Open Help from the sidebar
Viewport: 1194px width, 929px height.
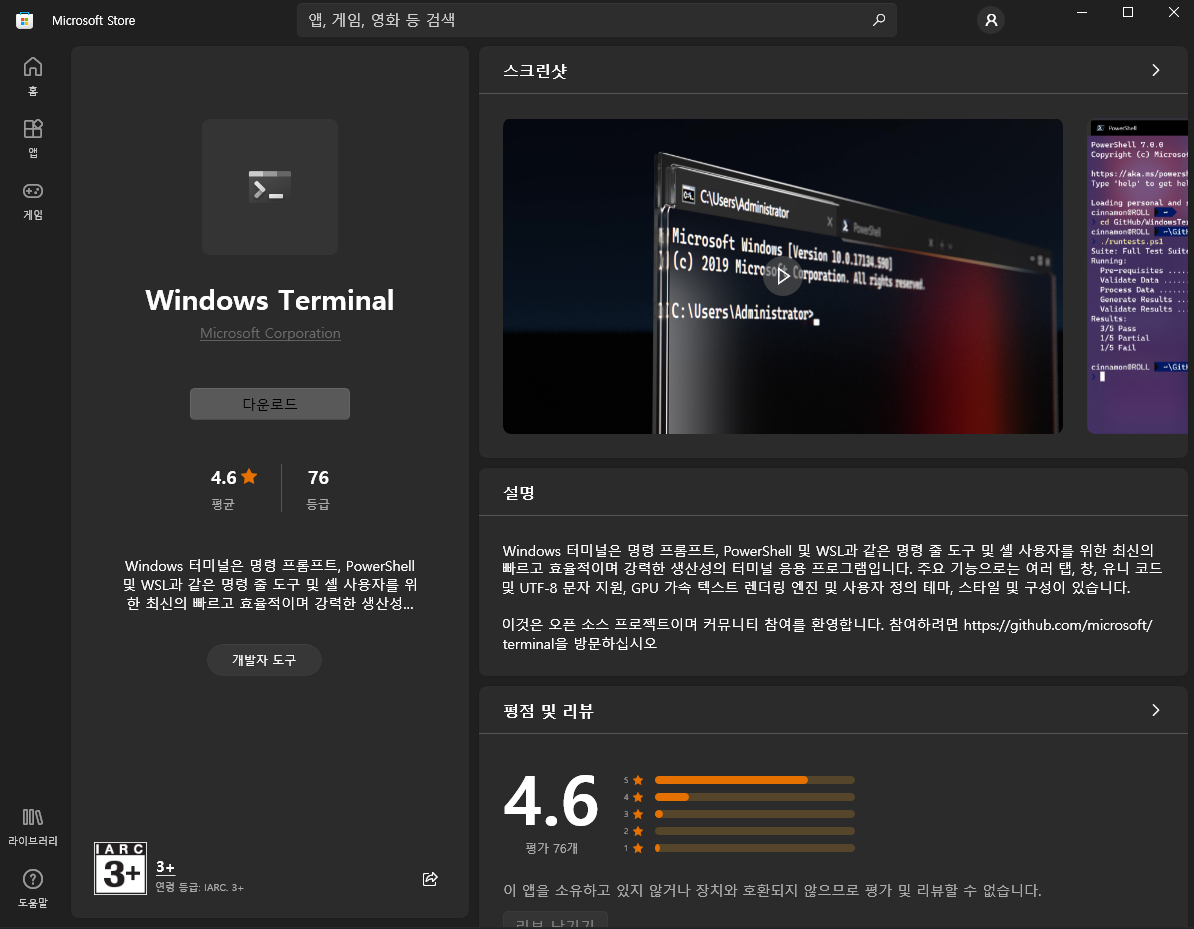coord(33,889)
